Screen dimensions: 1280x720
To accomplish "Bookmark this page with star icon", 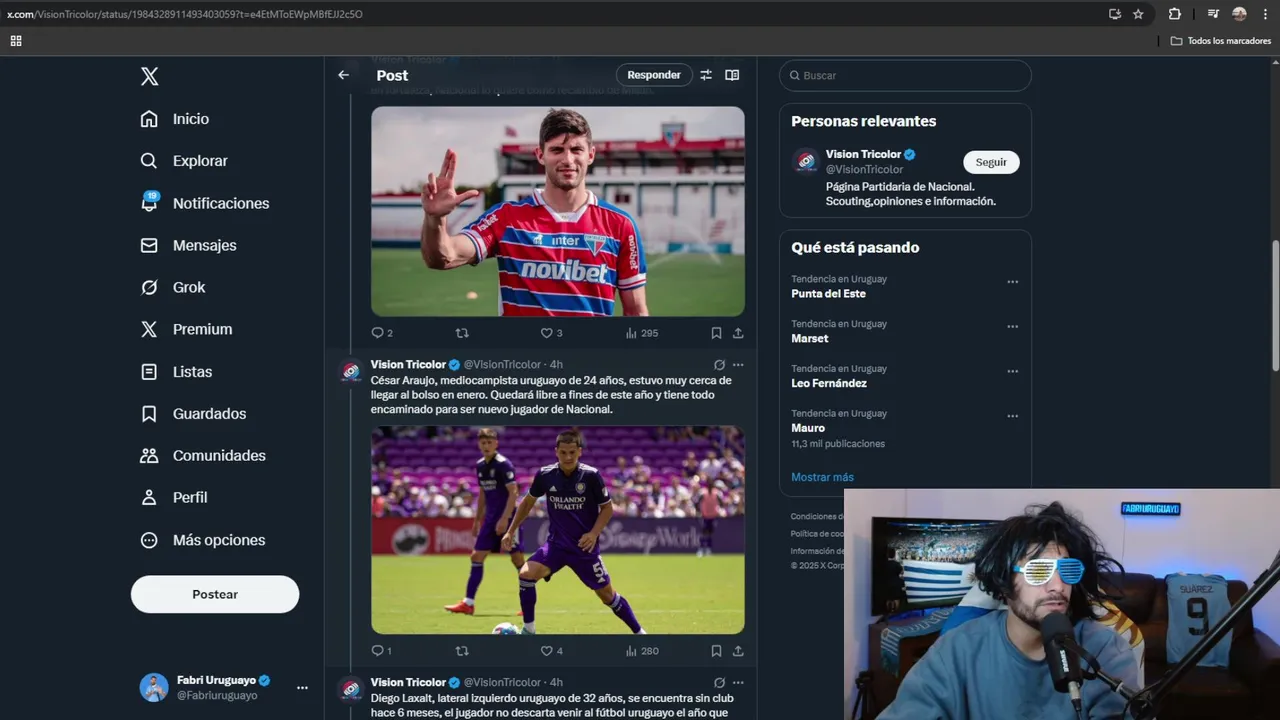I will 1138,14.
